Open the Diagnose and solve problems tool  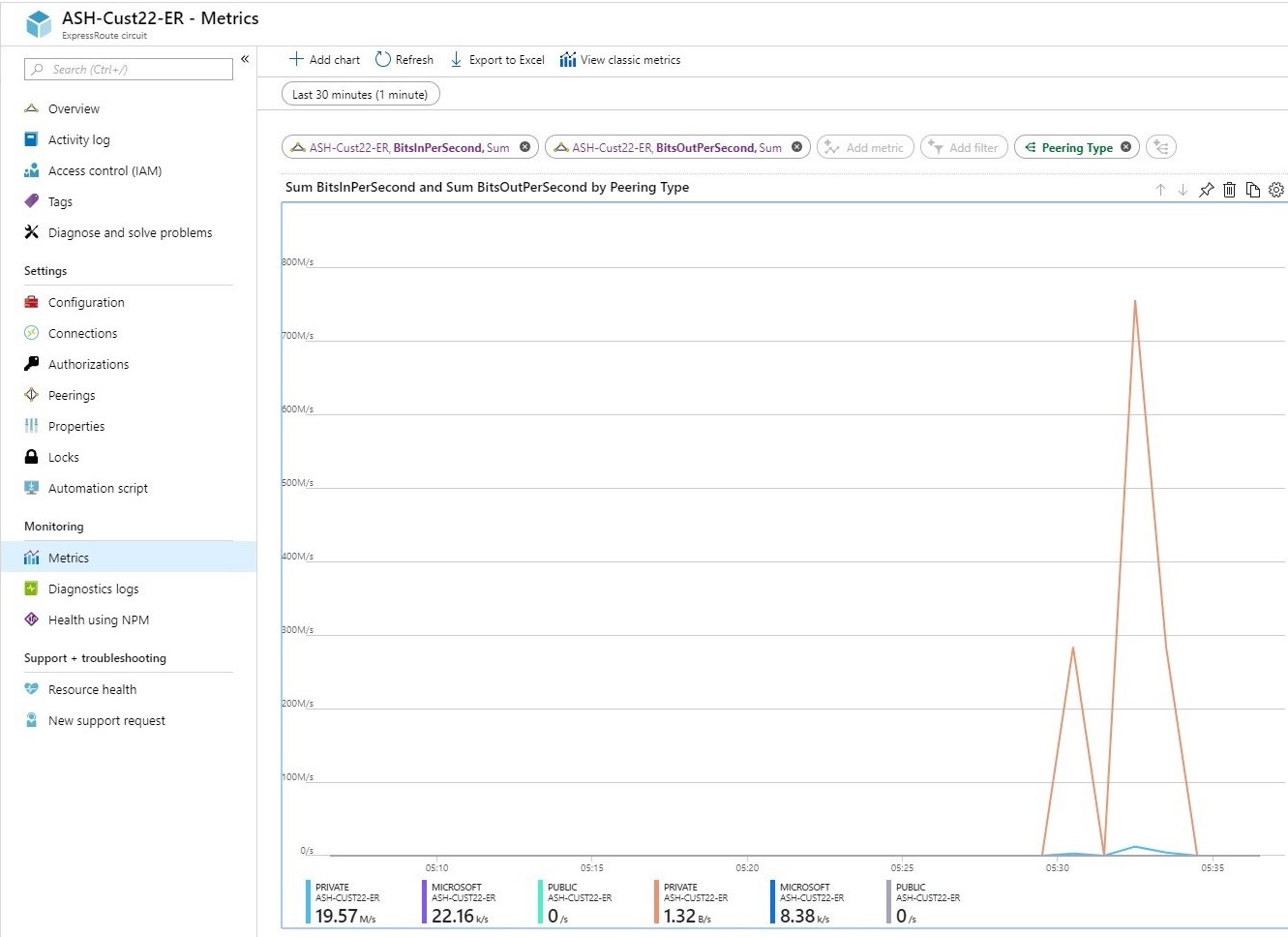[x=129, y=232]
